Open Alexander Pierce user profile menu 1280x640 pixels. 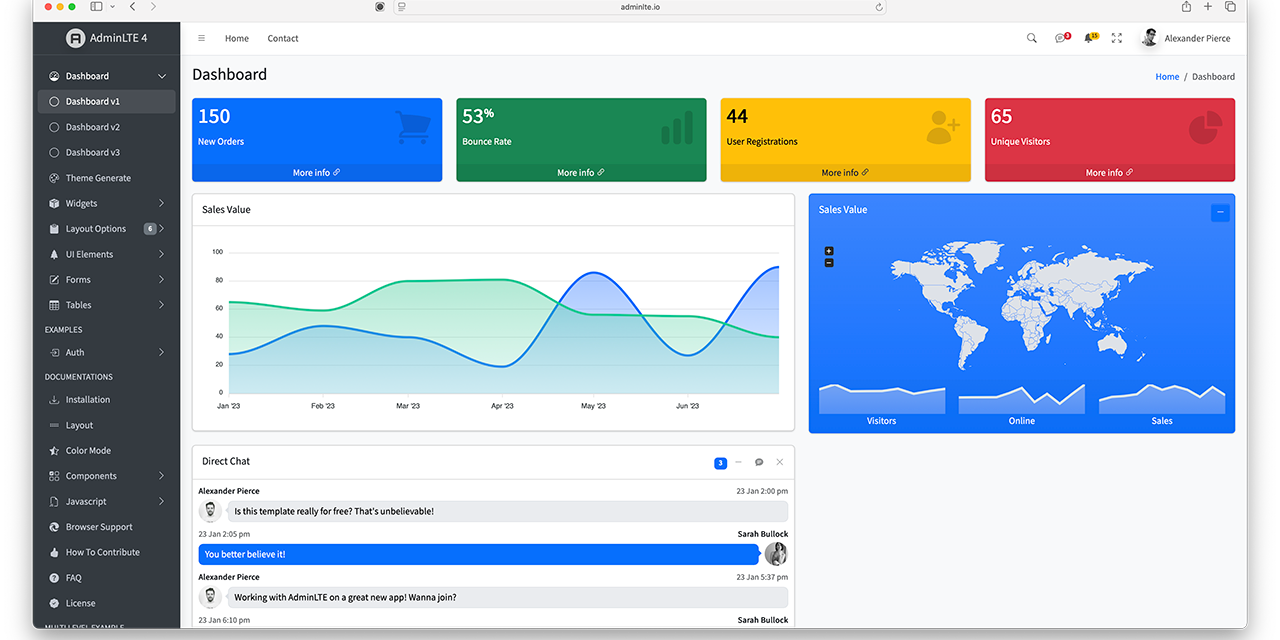coord(1186,38)
